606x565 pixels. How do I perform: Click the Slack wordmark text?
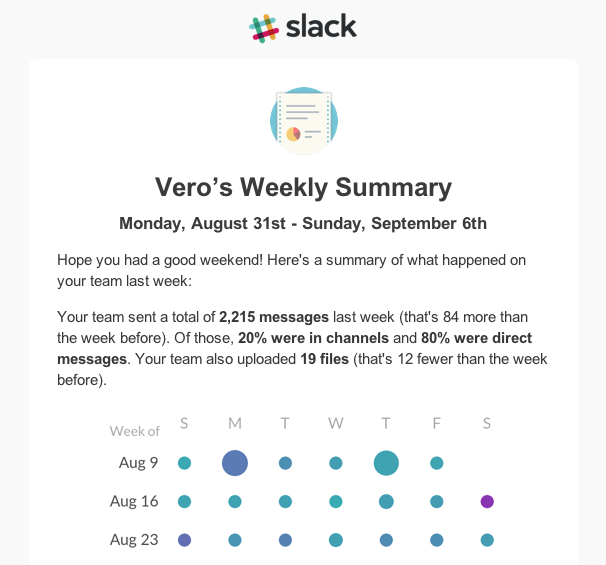point(321,27)
